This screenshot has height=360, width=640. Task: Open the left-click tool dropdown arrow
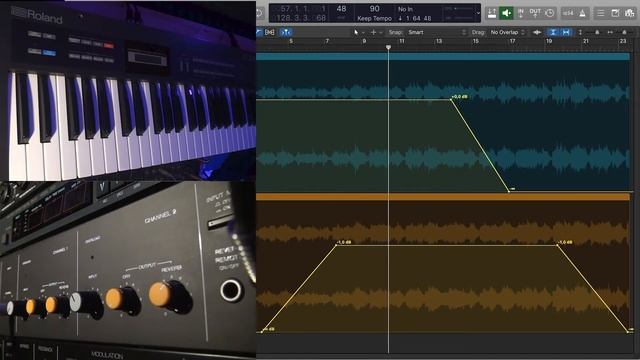[363, 32]
